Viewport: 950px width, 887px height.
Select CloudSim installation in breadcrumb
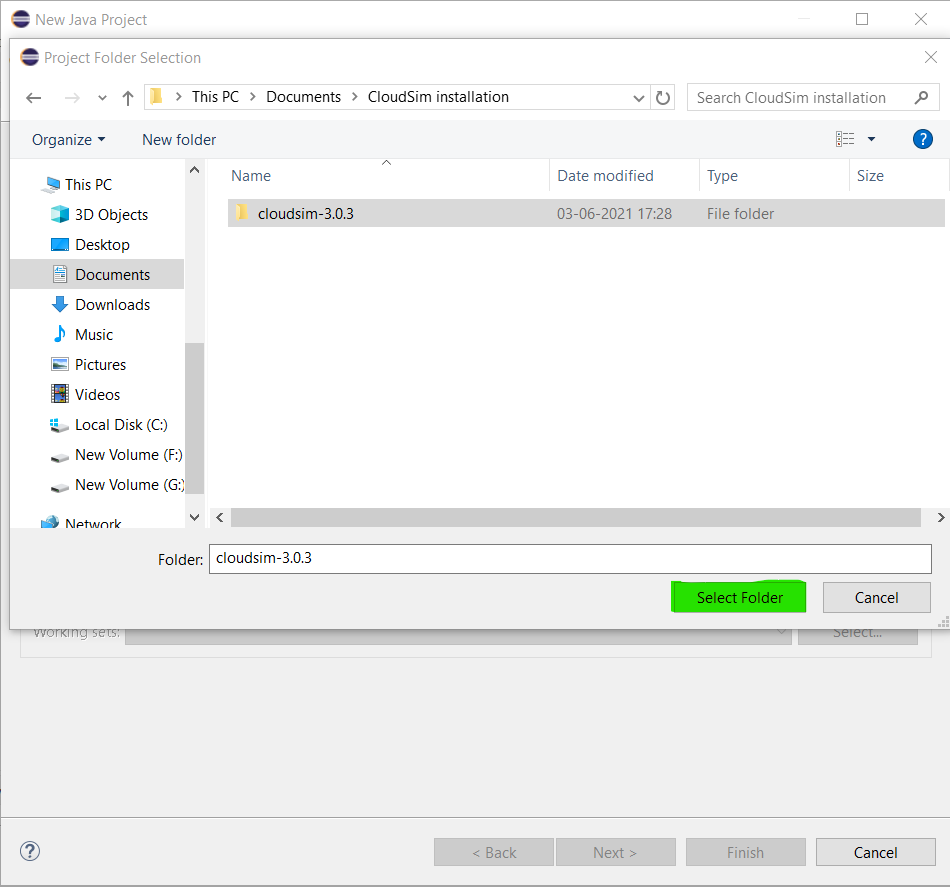pos(438,97)
